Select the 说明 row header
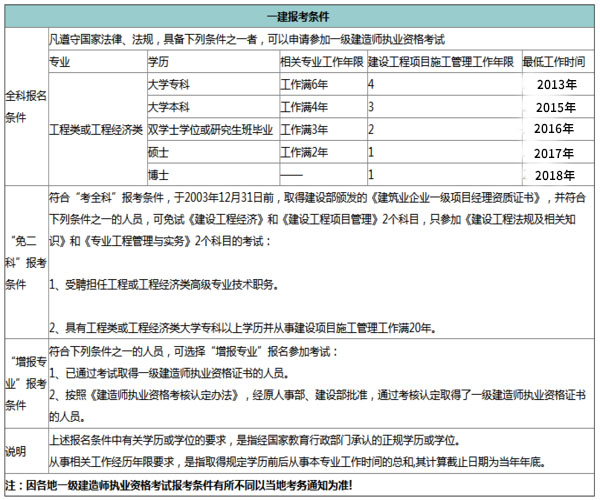The image size is (600, 500). [x=17, y=451]
